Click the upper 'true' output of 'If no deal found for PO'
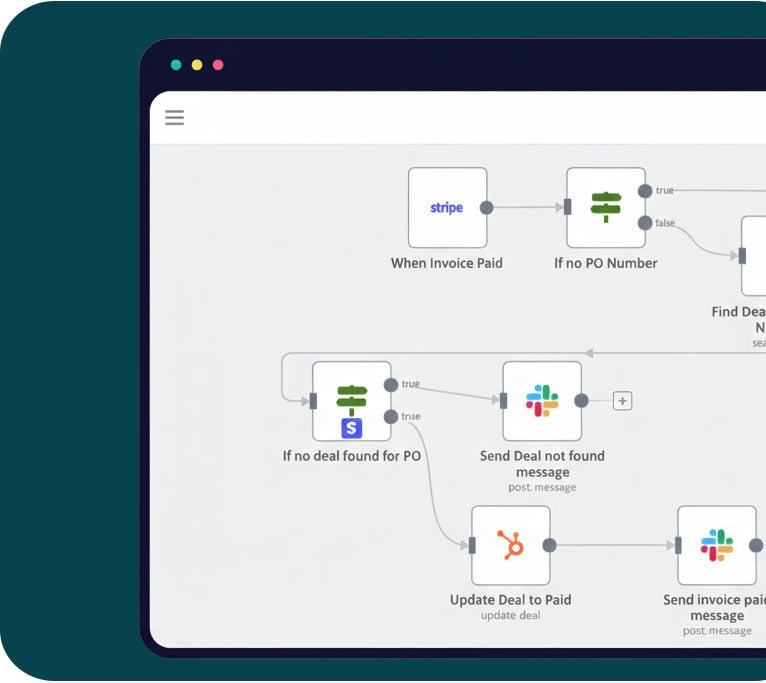Screen dimensions: 766x683 click(391, 385)
